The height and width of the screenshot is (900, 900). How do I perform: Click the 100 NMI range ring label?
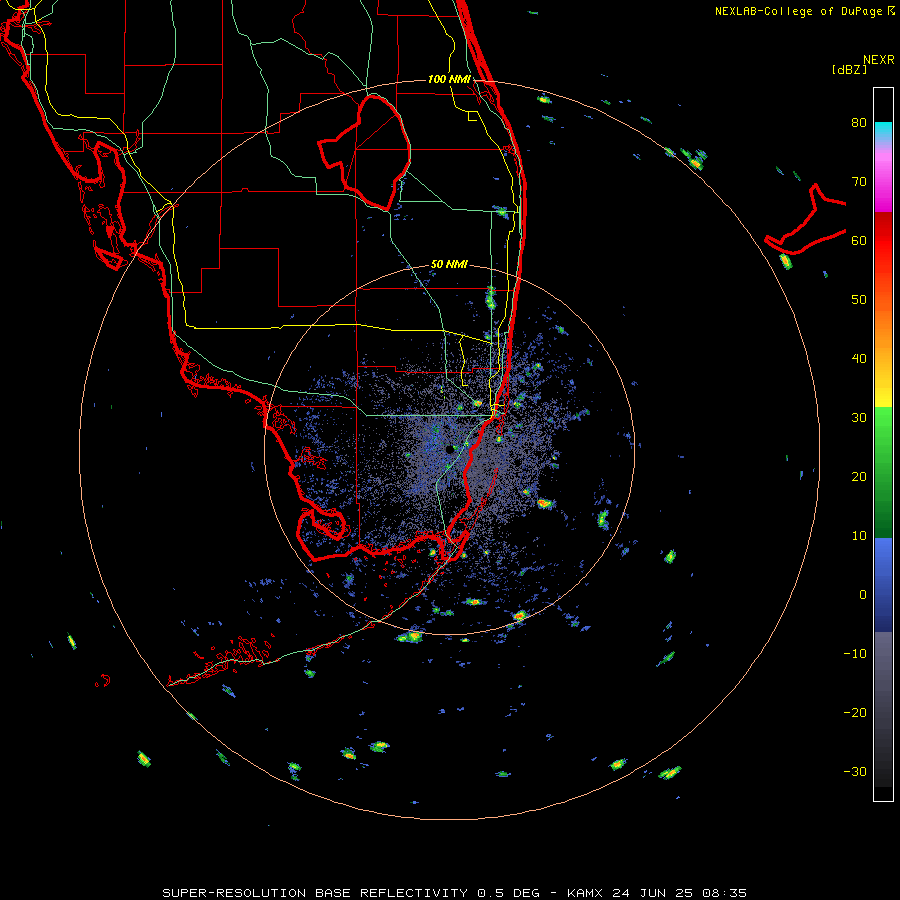[x=449, y=79]
